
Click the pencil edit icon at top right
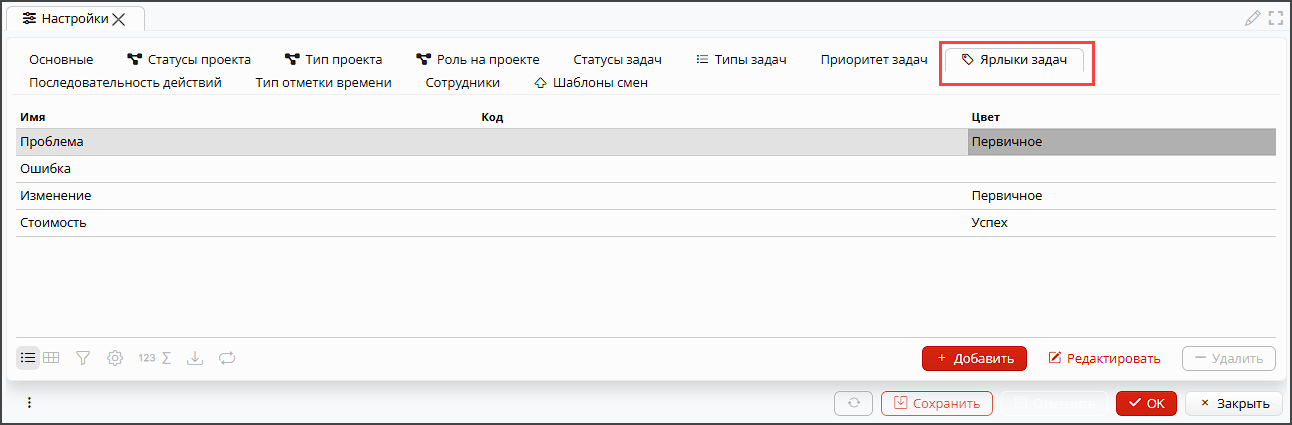1252,17
